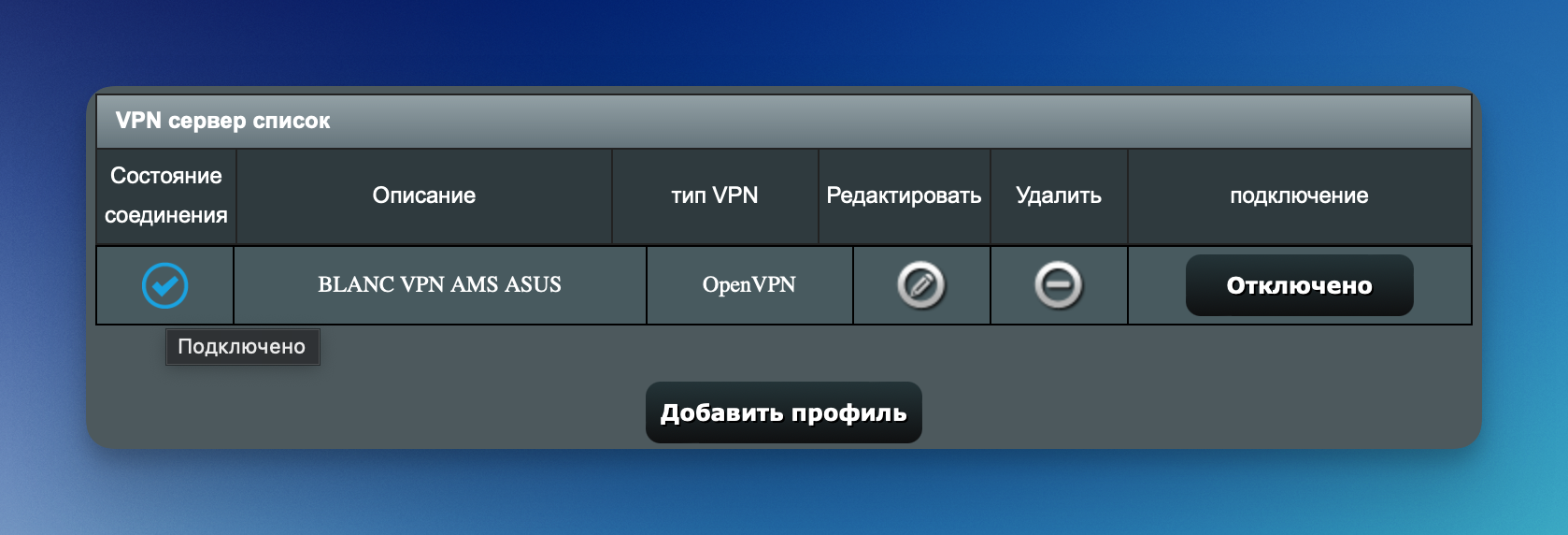1568x535 pixels.
Task: Click the тип VPN column header
Action: tap(714, 195)
